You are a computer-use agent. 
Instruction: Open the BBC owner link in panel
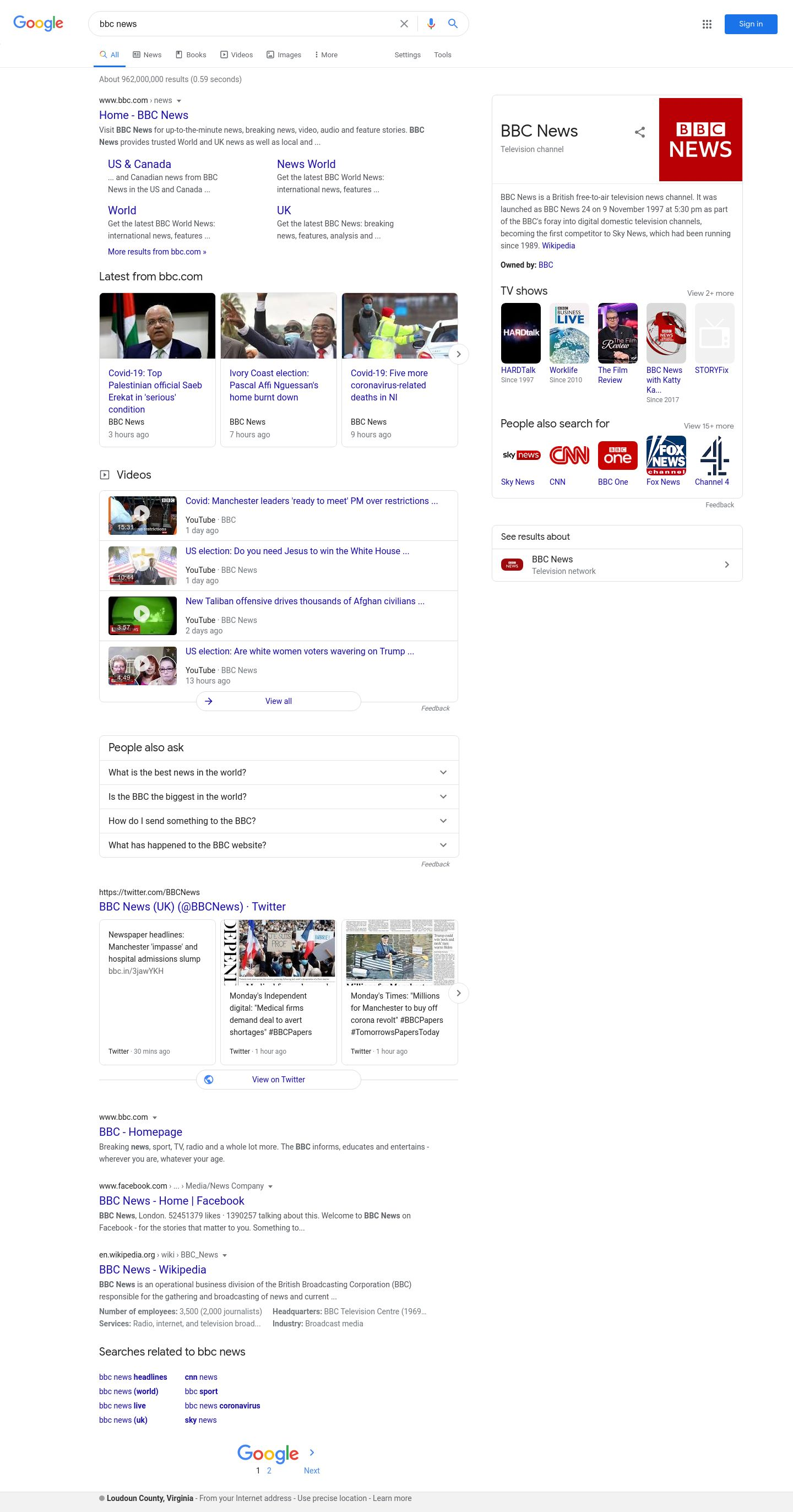[545, 265]
